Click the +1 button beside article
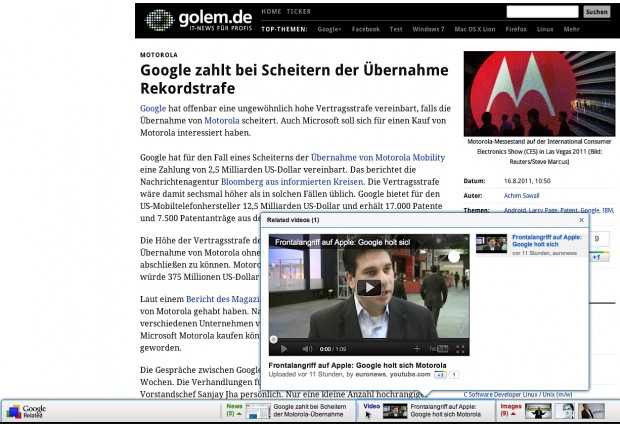Image resolution: width=620 pixels, height=424 pixels. (597, 257)
